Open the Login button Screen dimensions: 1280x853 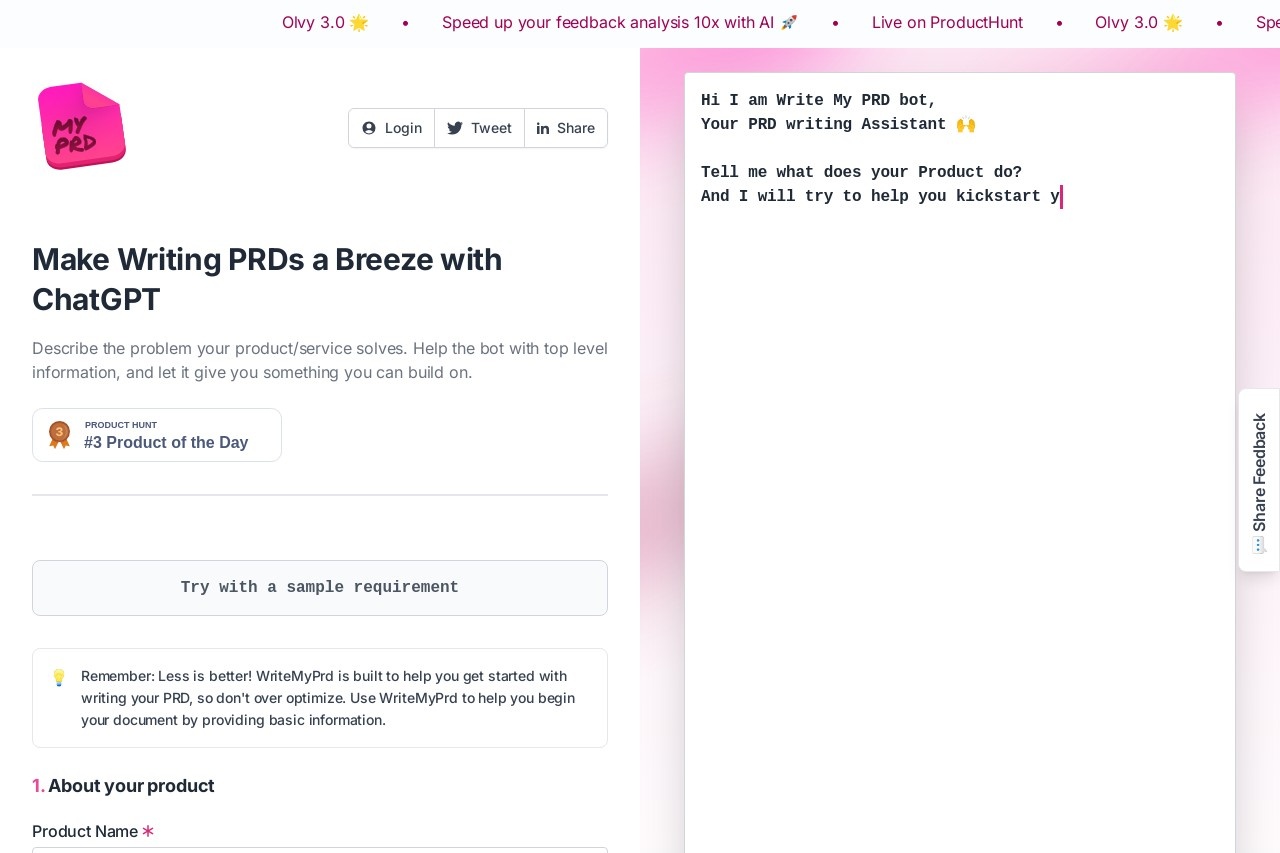click(x=392, y=128)
